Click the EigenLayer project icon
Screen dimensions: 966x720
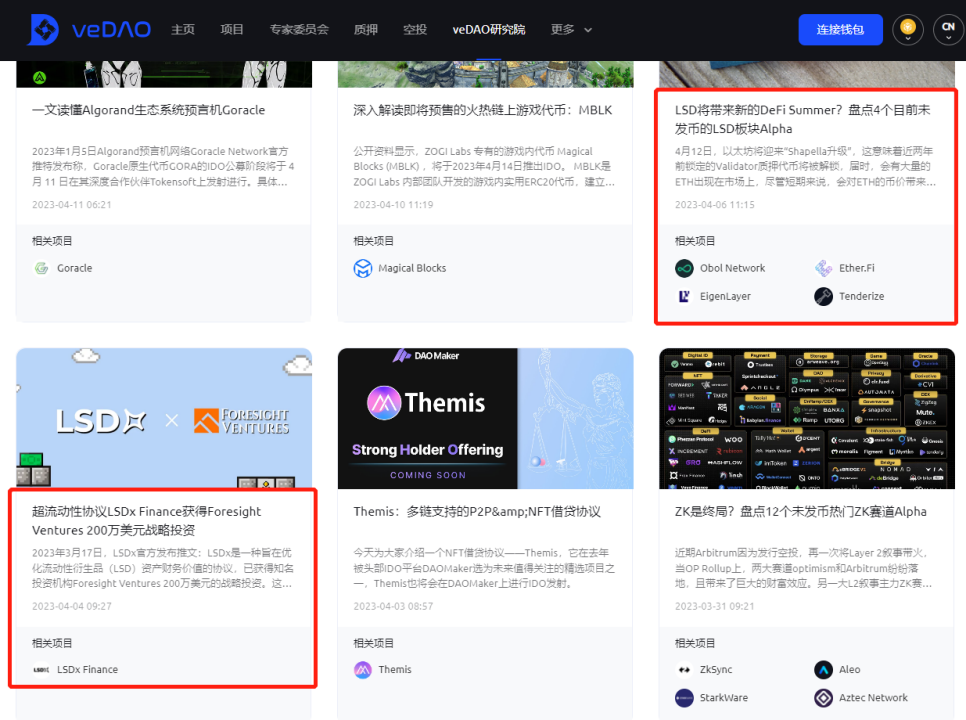pos(684,296)
